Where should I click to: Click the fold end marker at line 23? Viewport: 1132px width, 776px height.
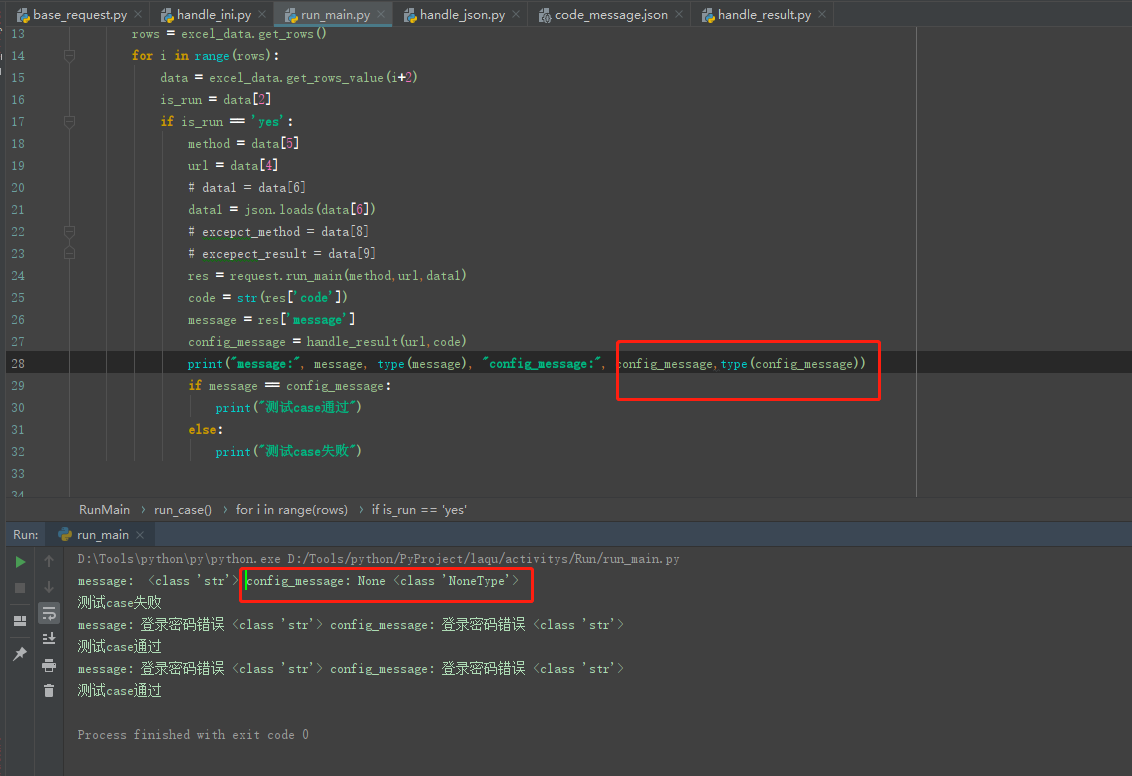pyautogui.click(x=69, y=253)
